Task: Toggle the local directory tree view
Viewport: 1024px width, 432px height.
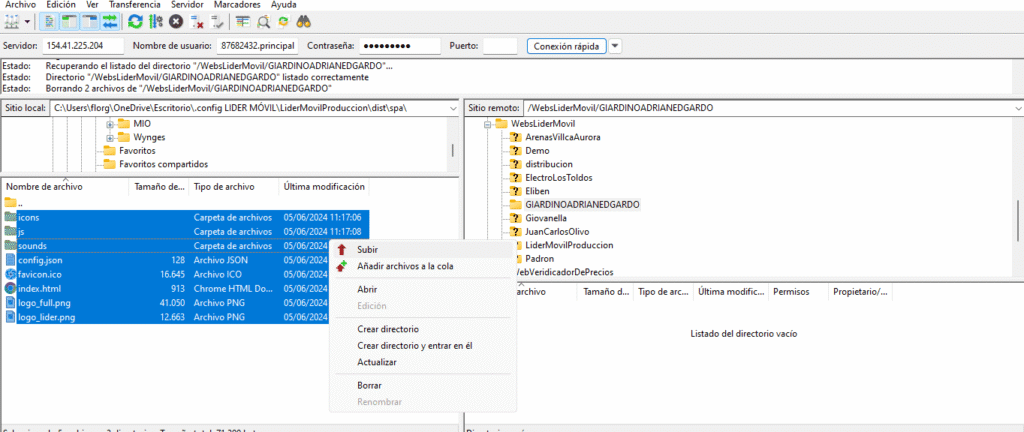Action: (70, 21)
